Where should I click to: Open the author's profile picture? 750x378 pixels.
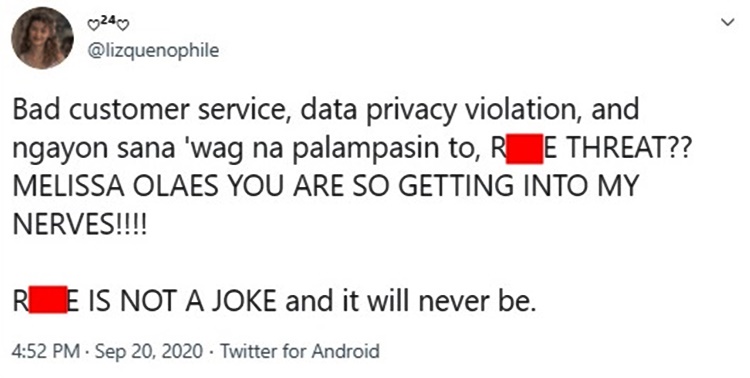coord(42,38)
